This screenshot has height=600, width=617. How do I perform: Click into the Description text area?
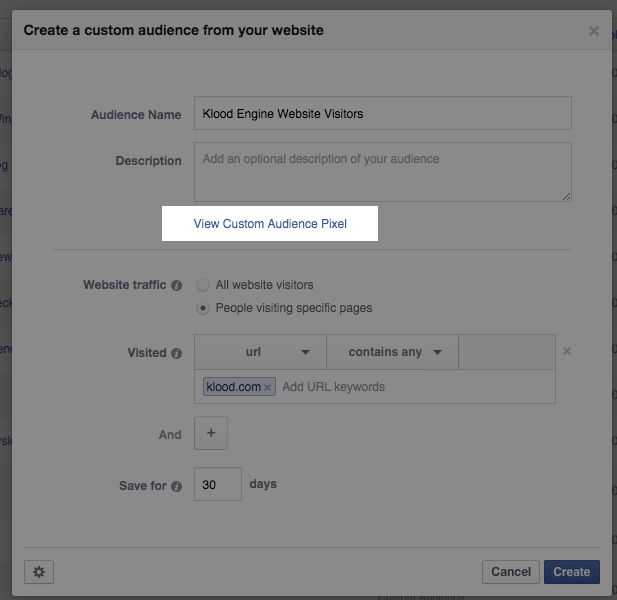pyautogui.click(x=383, y=171)
